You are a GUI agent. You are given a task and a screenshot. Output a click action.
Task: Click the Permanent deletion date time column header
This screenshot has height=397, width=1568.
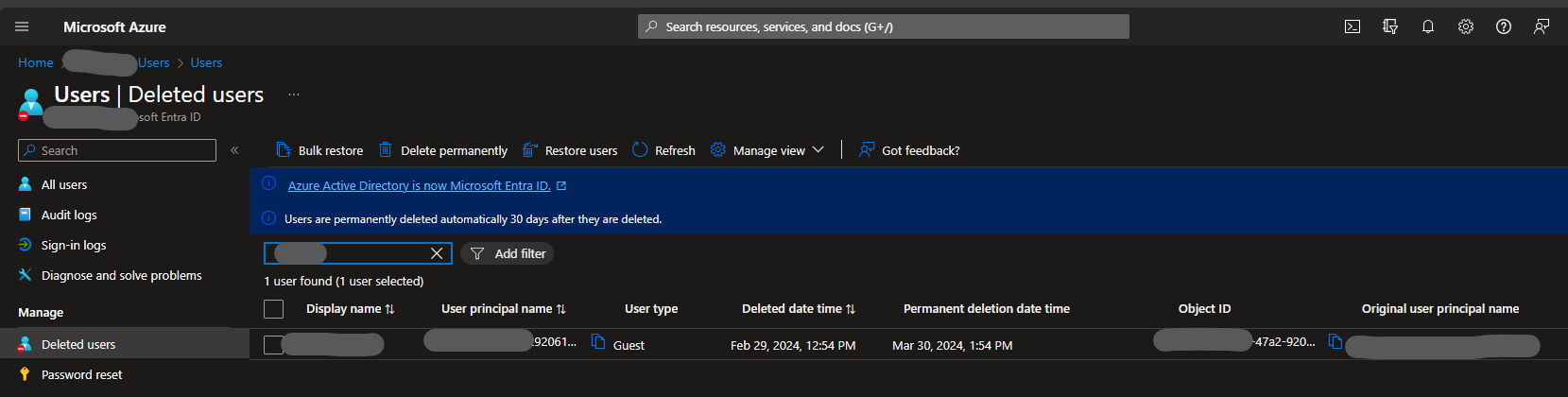[987, 308]
